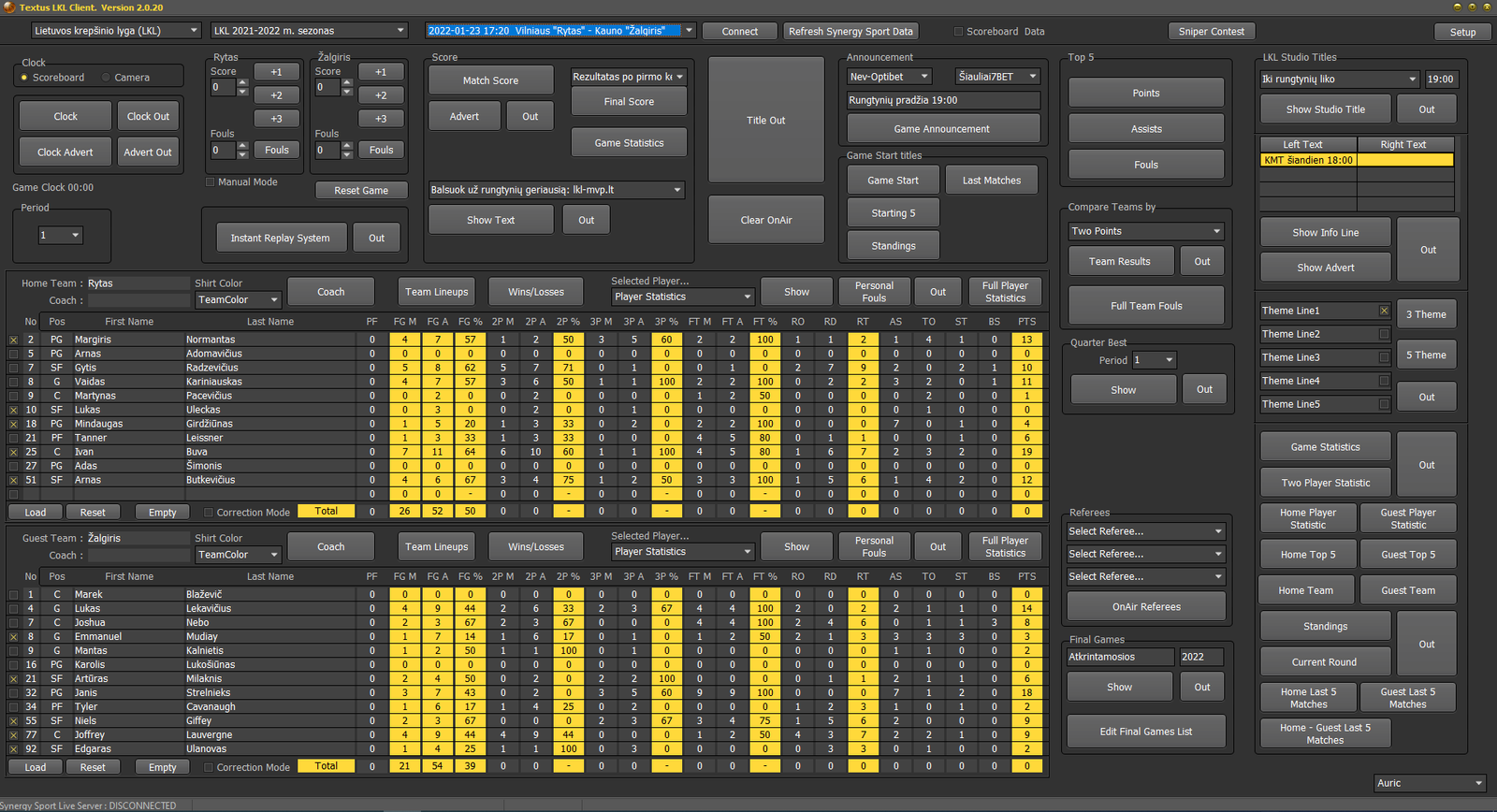The width and height of the screenshot is (1497, 812).
Task: Check the Theme Line1 checkbox
Action: [x=1384, y=311]
